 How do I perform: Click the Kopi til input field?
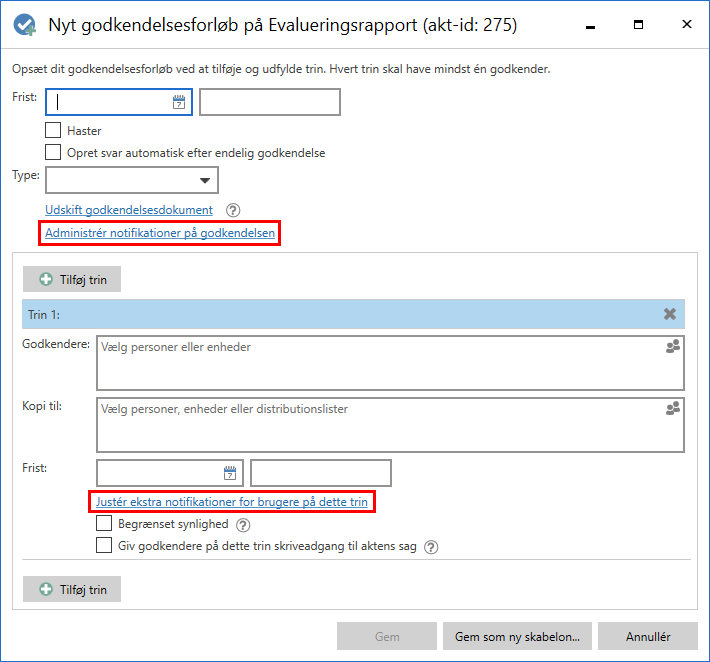390,425
